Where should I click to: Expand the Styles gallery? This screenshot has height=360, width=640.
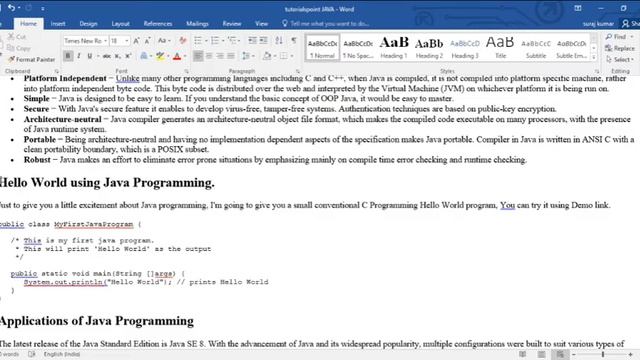click(x=594, y=58)
